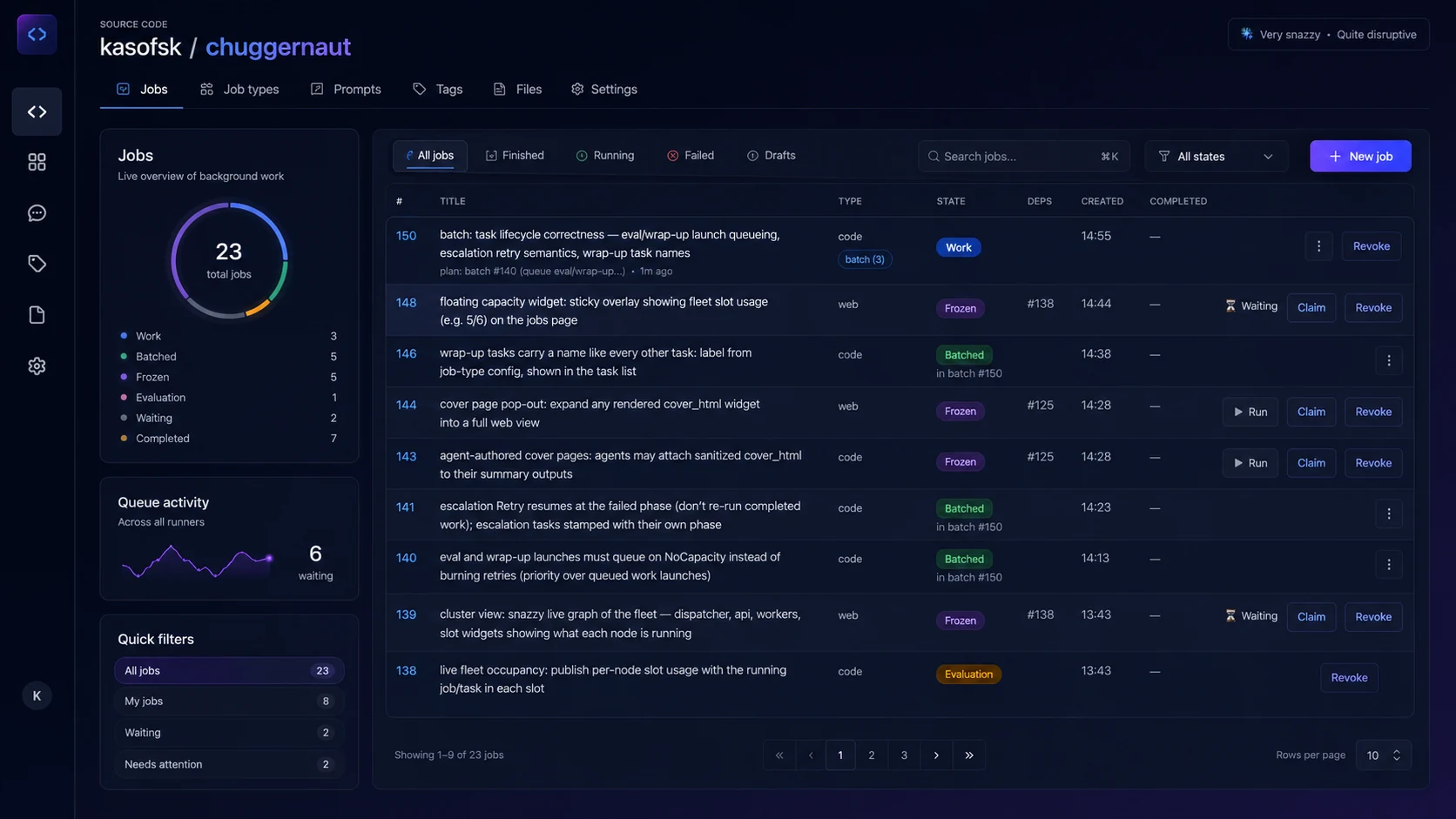The width and height of the screenshot is (1456, 819).
Task: Open the more options menu for job 140
Action: pos(1389,565)
